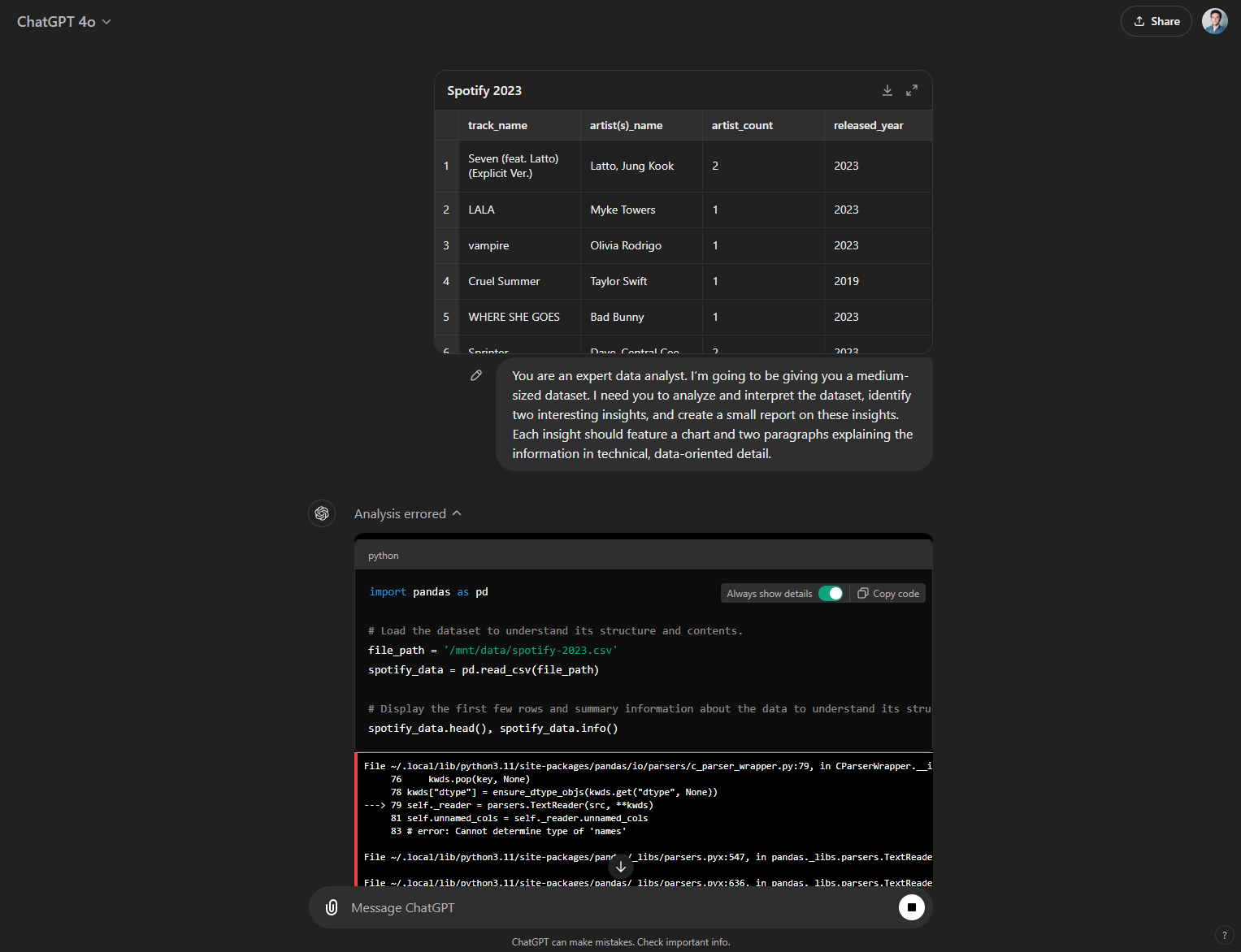1241x952 pixels.
Task: Collapse the Analysis errored section
Action: (x=408, y=514)
